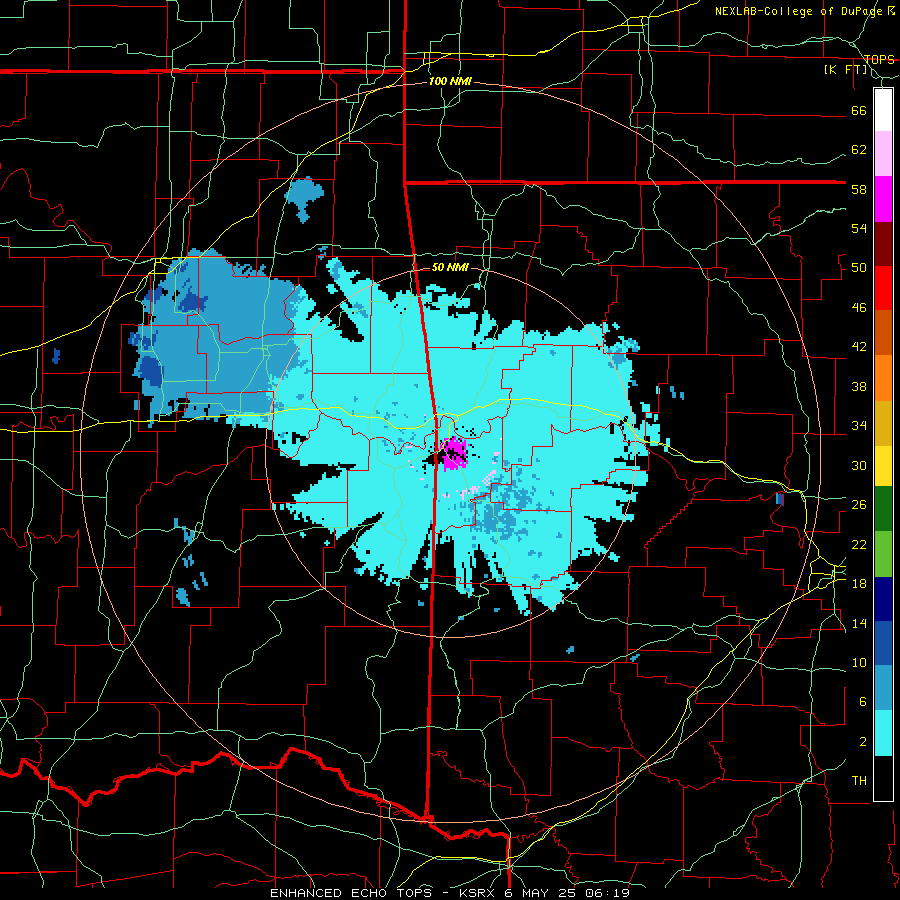Click the light pink 62 kft legend swatch
Viewport: 900px width, 900px height.
pyautogui.click(x=883, y=153)
